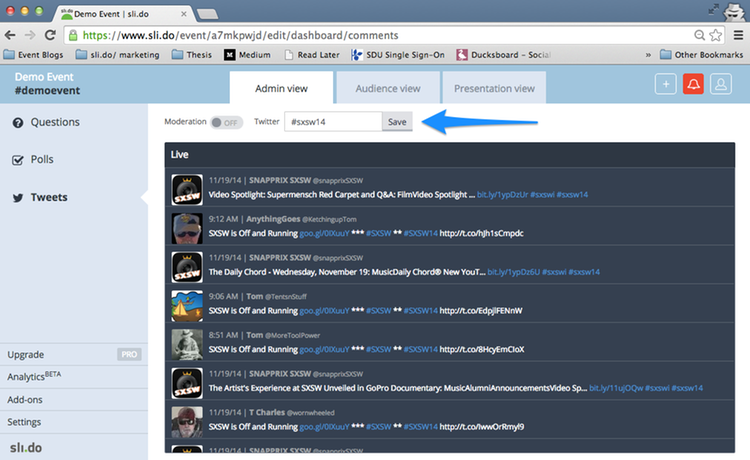Screen dimensions: 750x460
Task: Open the Questions section
Action: coord(54,122)
